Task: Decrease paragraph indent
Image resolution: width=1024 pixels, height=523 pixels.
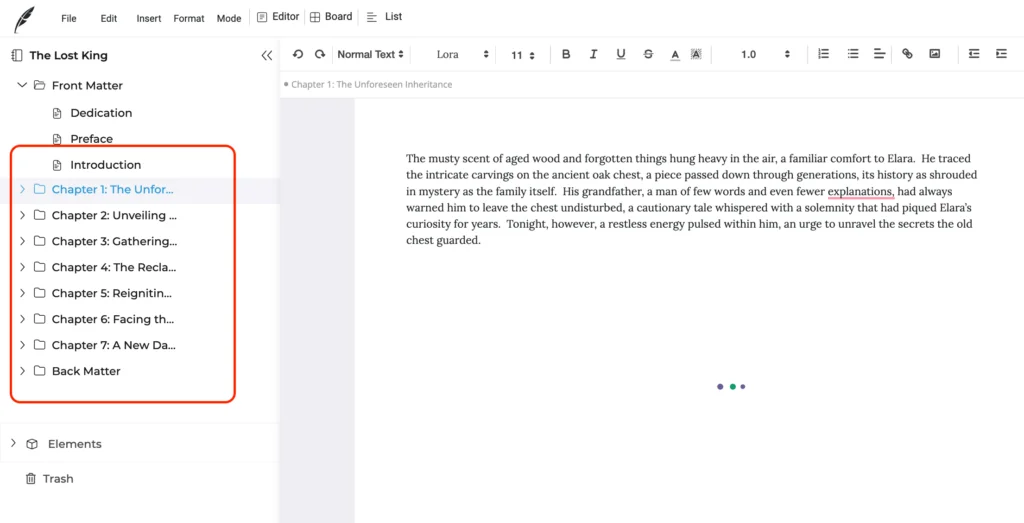Action: click(974, 54)
